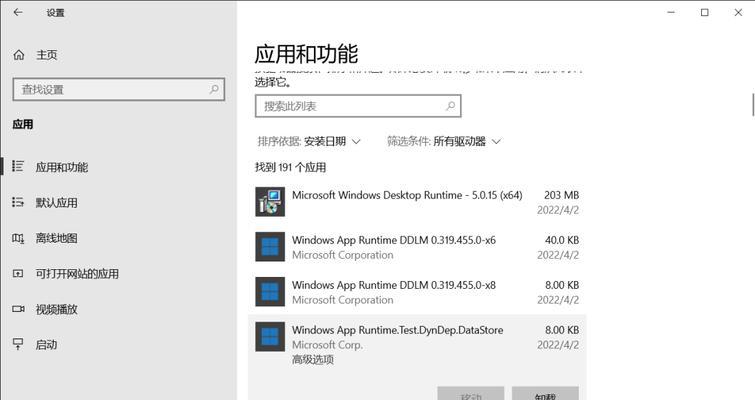755x400 pixels.
Task: Open 筛选条件 所有驱动器 dropdown
Action: pyautogui.click(x=444, y=141)
